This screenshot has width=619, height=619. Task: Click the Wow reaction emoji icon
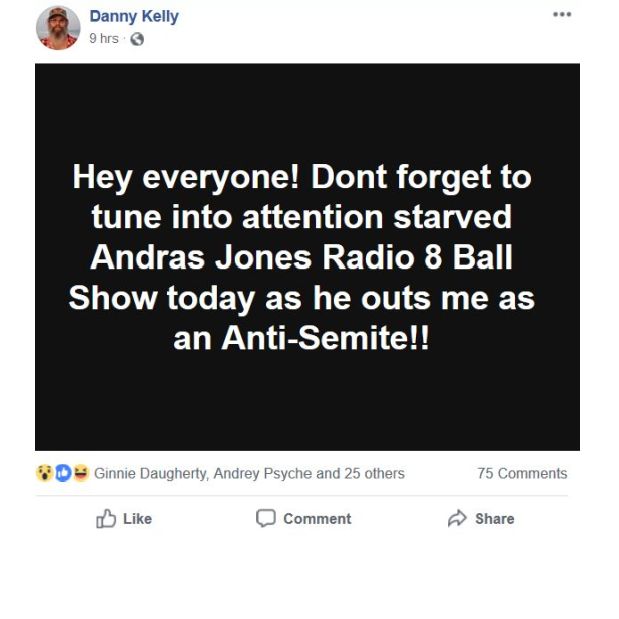(45, 473)
